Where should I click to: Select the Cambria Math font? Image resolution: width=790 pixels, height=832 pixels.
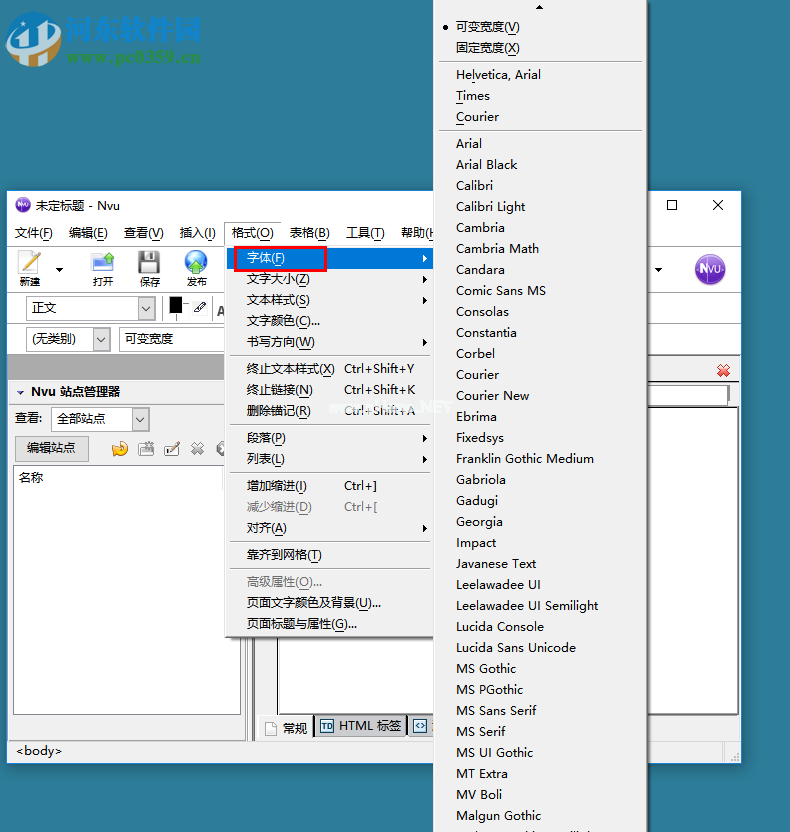540,249
